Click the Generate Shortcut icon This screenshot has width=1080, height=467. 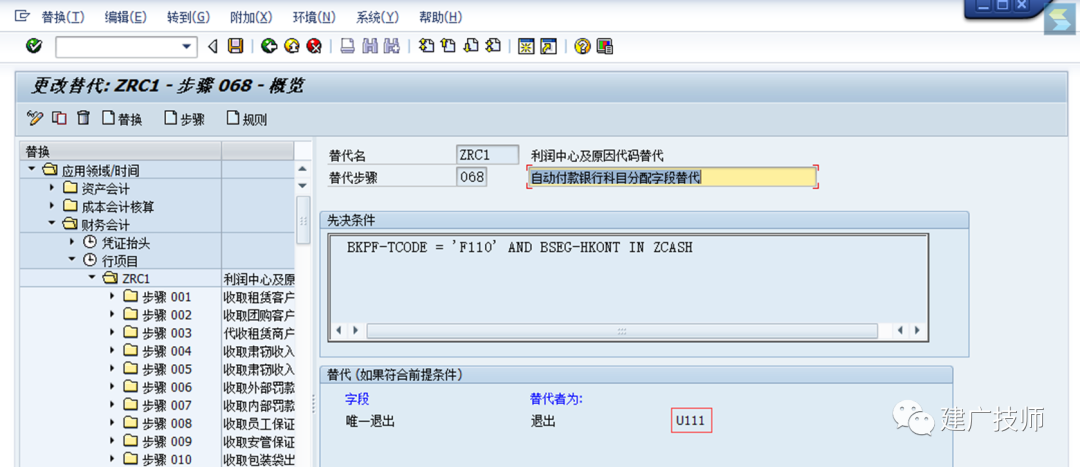(x=548, y=46)
